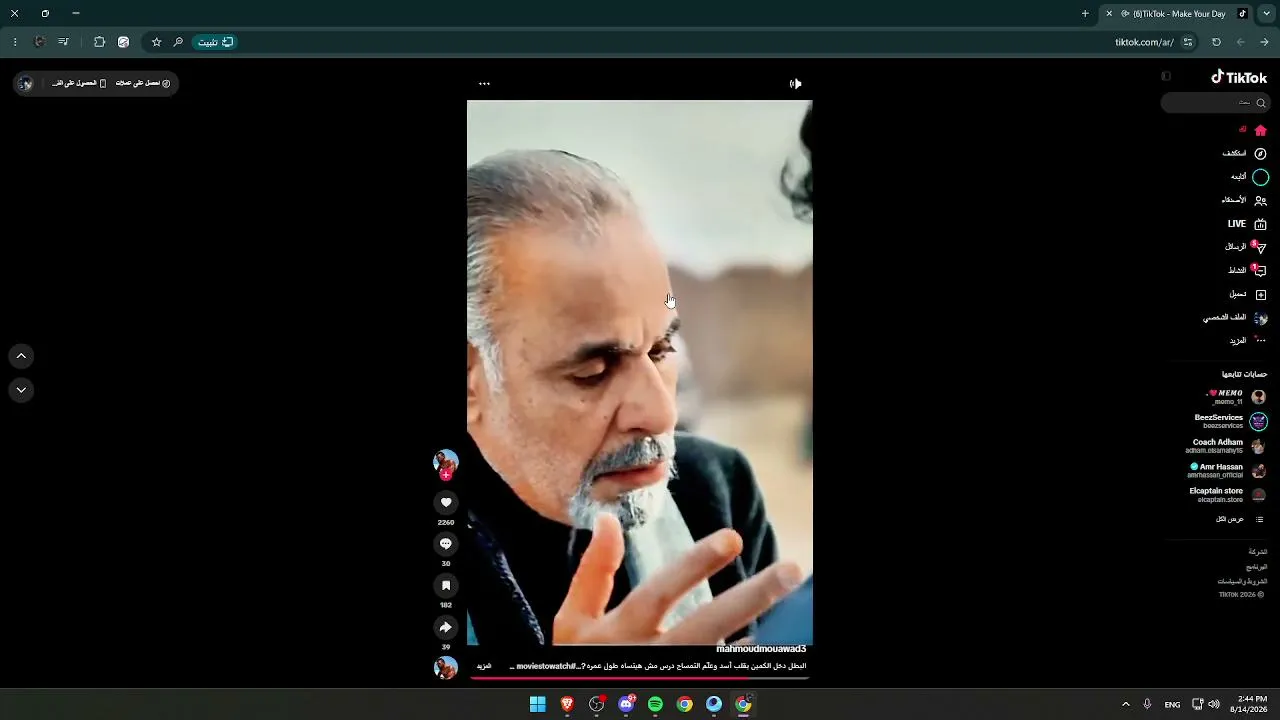Screen dimensions: 1280x720
Task: Click the moviestowatch hashtag in the caption
Action: click(545, 666)
